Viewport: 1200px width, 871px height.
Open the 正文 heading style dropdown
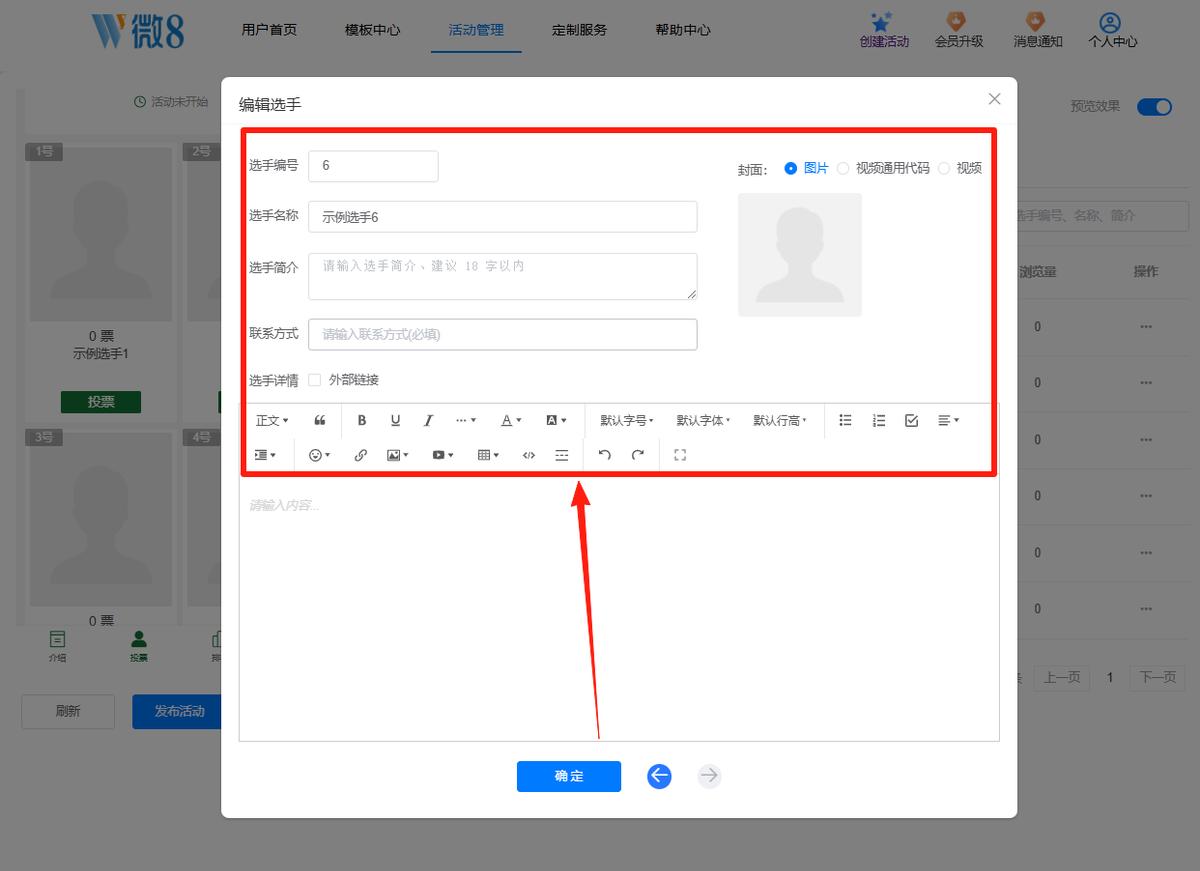tap(272, 421)
